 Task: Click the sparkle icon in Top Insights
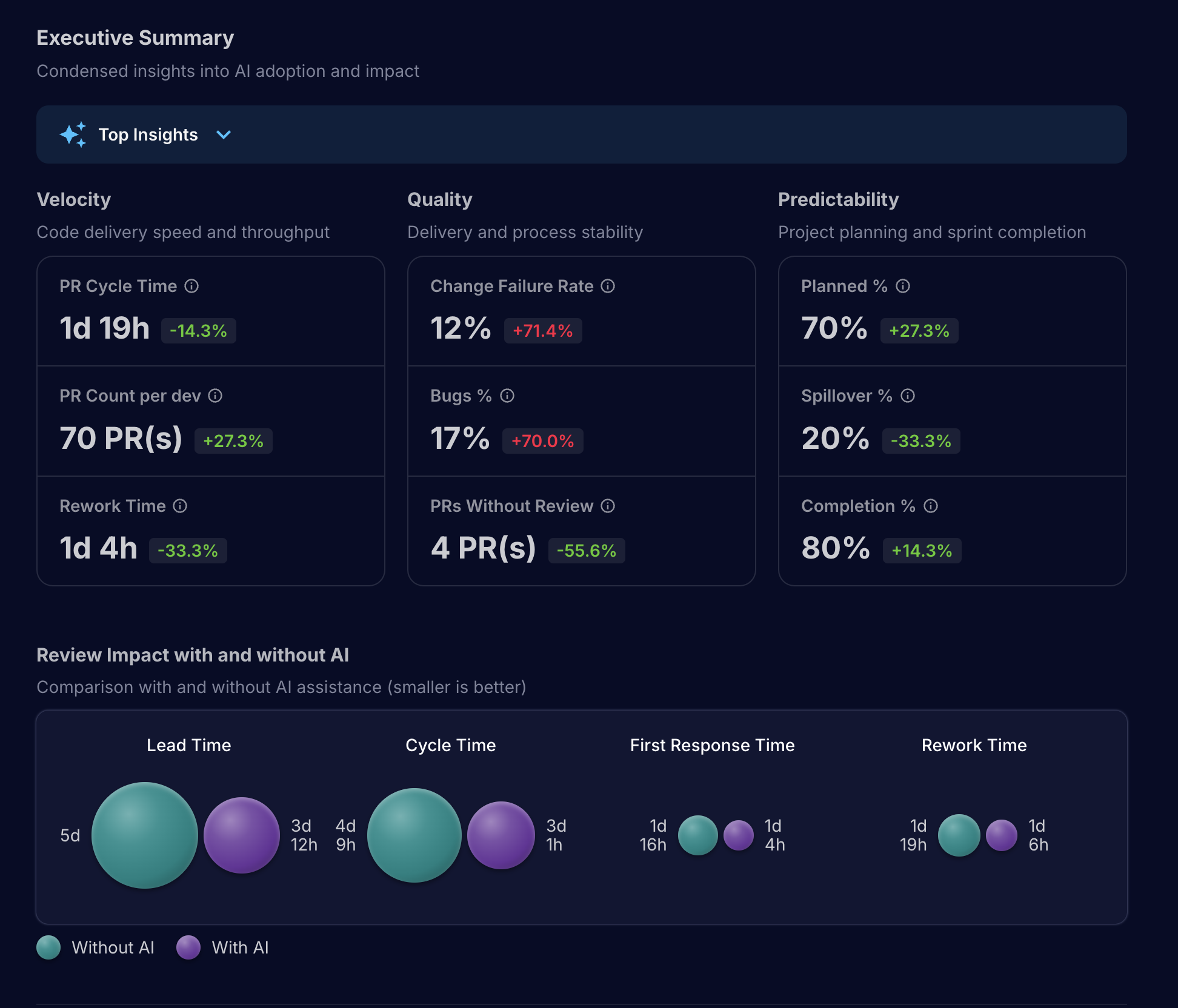pos(73,134)
